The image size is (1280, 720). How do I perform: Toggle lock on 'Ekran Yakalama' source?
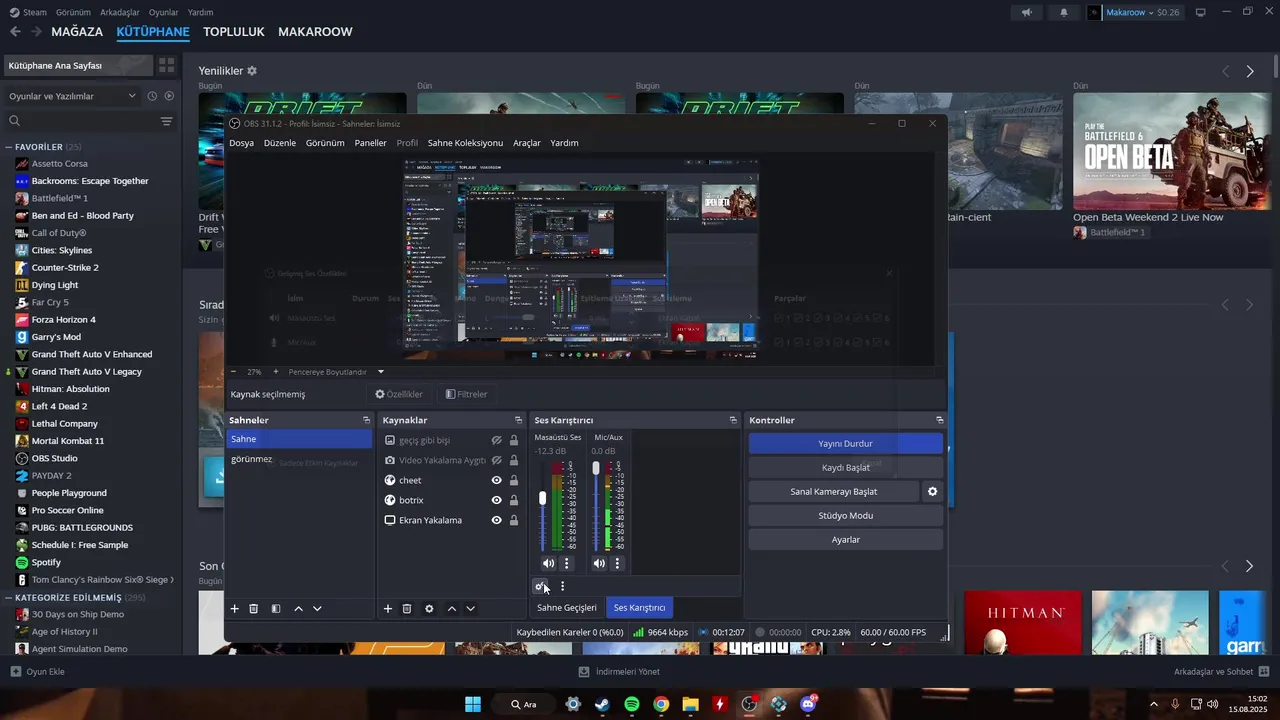514,520
